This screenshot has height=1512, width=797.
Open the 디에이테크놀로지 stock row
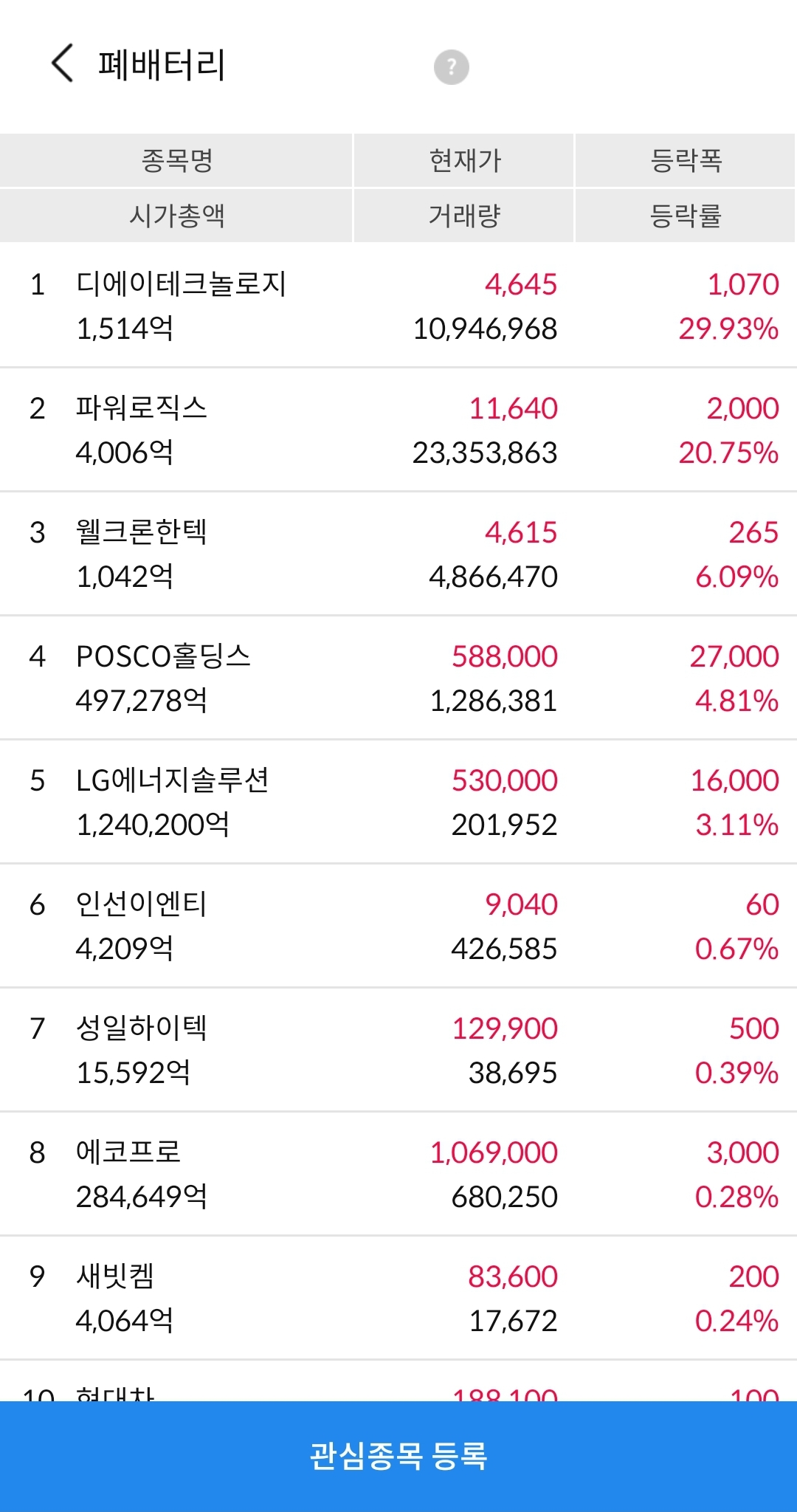[x=398, y=306]
